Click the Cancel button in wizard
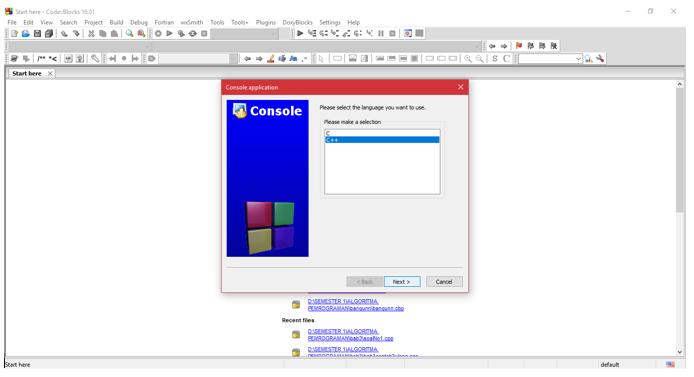 444,281
